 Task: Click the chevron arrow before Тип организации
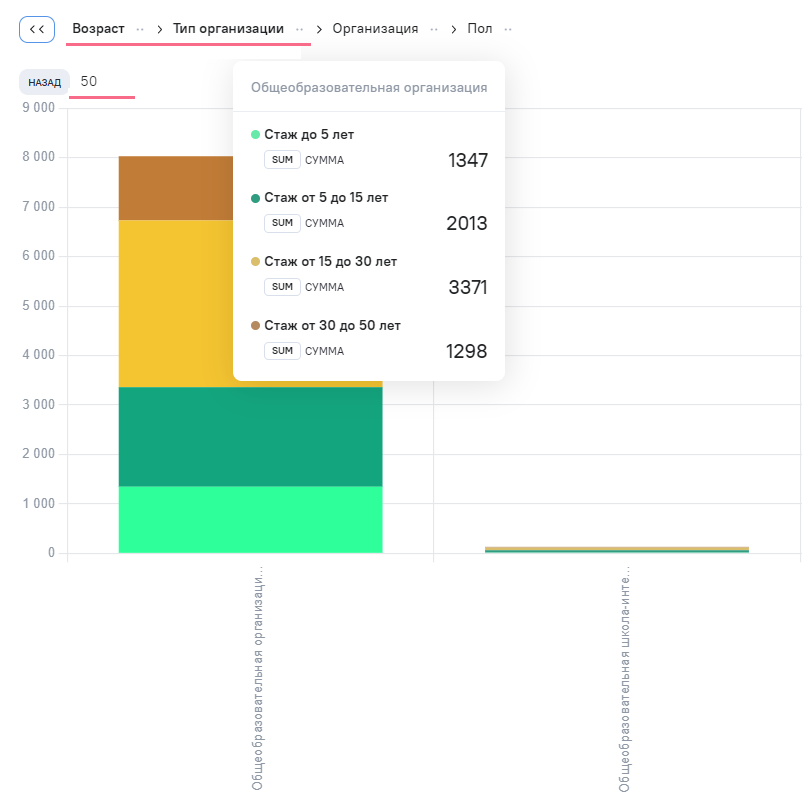pyautogui.click(x=160, y=29)
